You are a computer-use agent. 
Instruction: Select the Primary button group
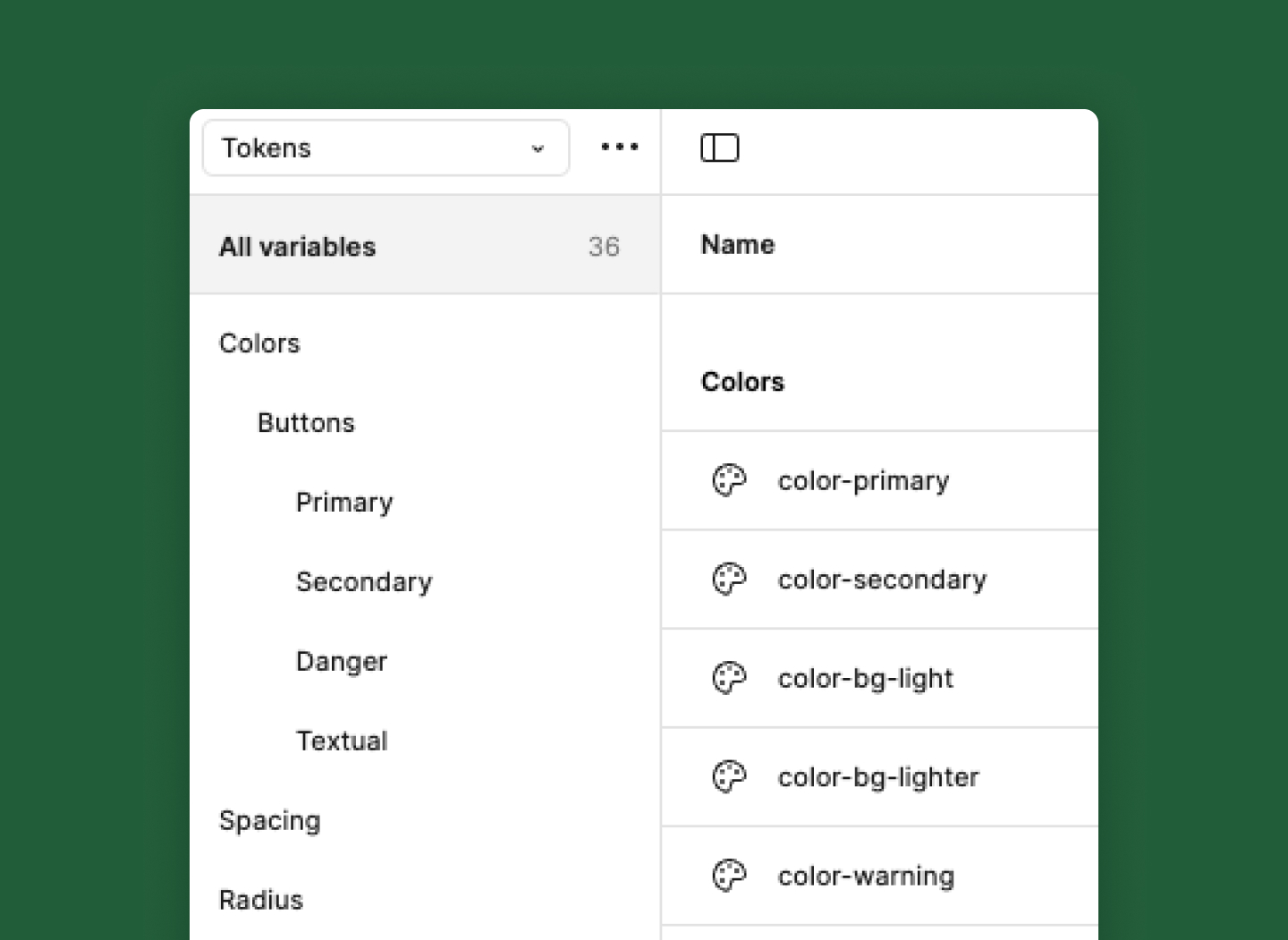tap(344, 503)
